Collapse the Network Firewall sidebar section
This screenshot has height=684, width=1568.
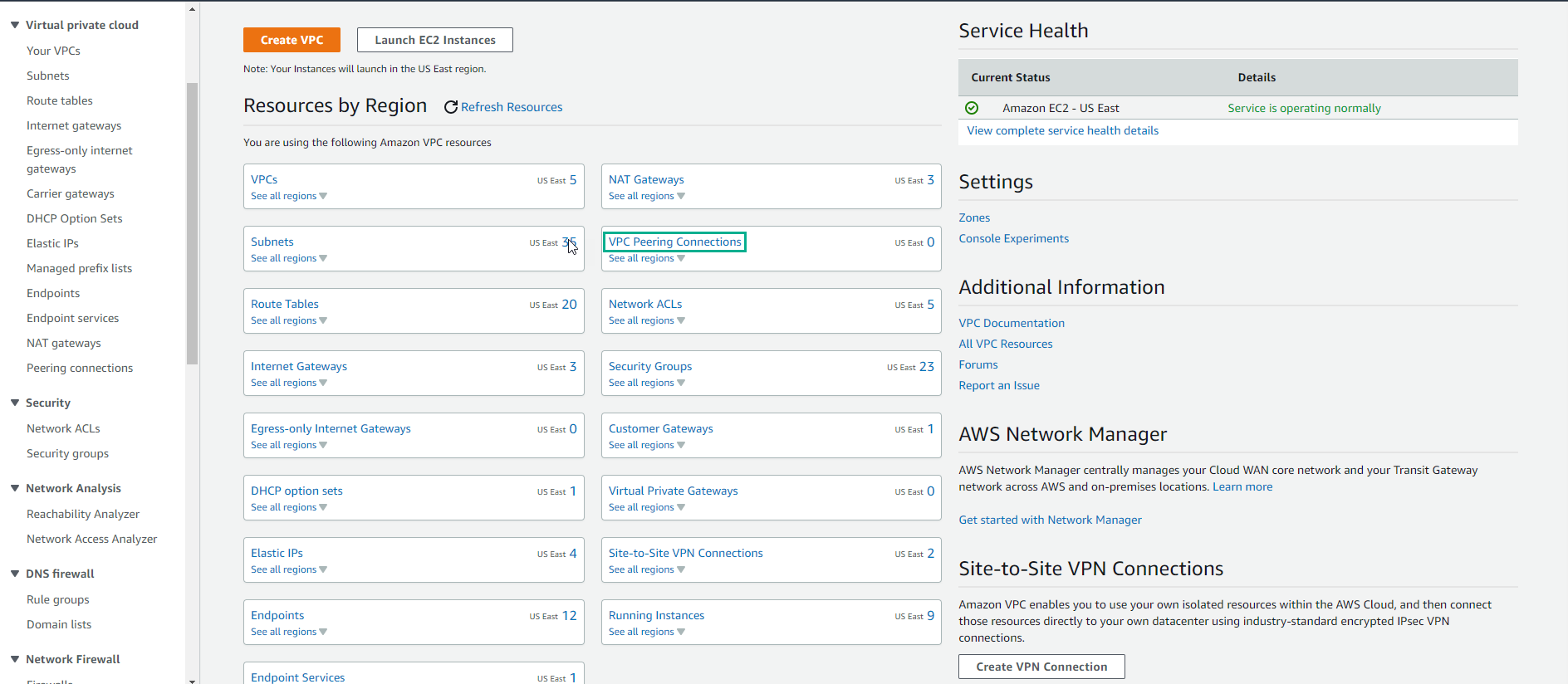[x=15, y=659]
